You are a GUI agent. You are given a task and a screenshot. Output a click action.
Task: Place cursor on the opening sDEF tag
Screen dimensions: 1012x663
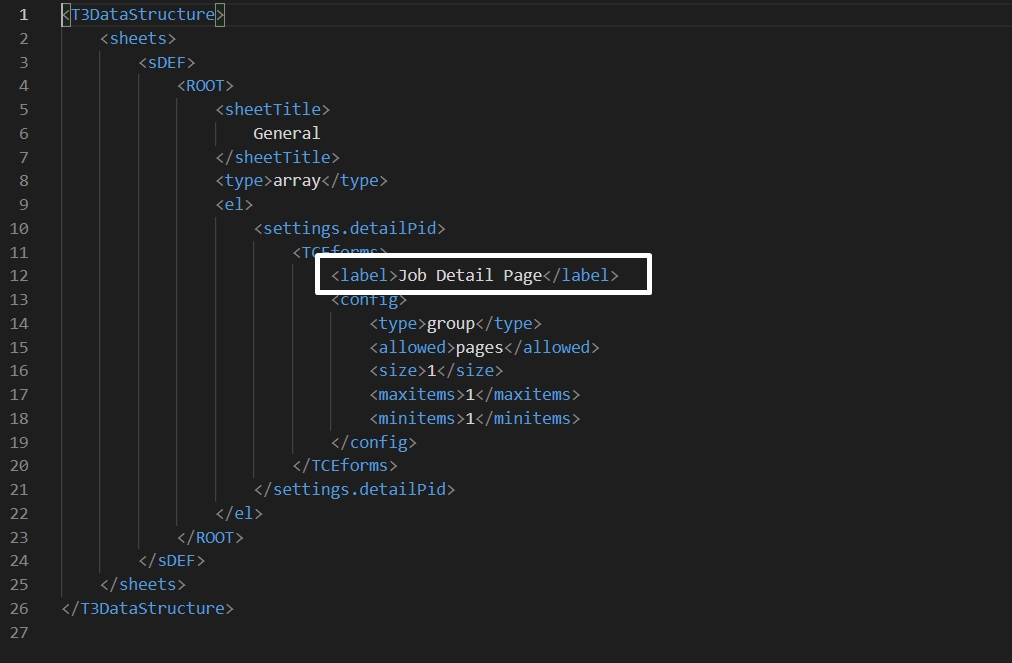(x=167, y=62)
